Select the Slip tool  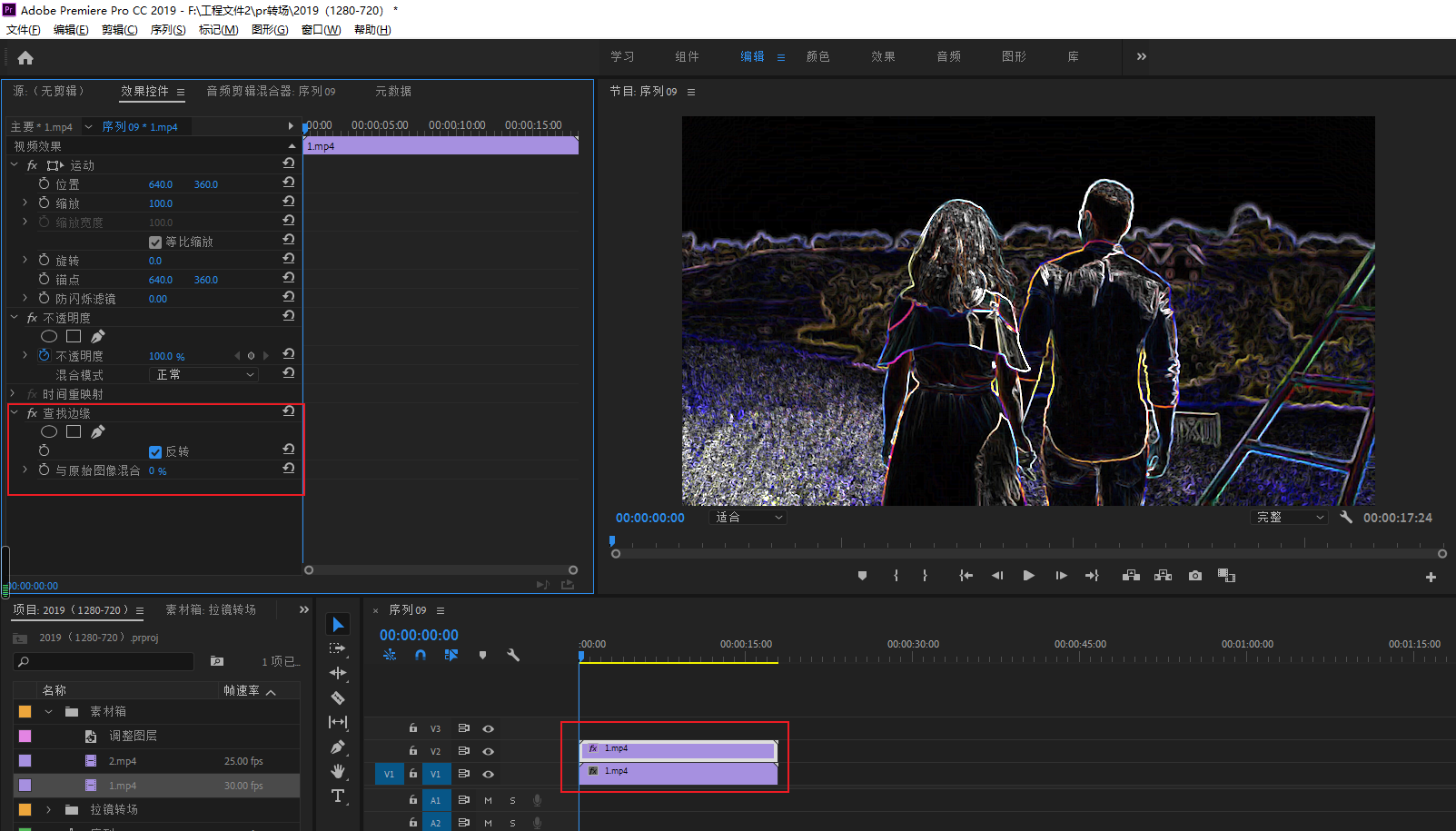tap(338, 722)
